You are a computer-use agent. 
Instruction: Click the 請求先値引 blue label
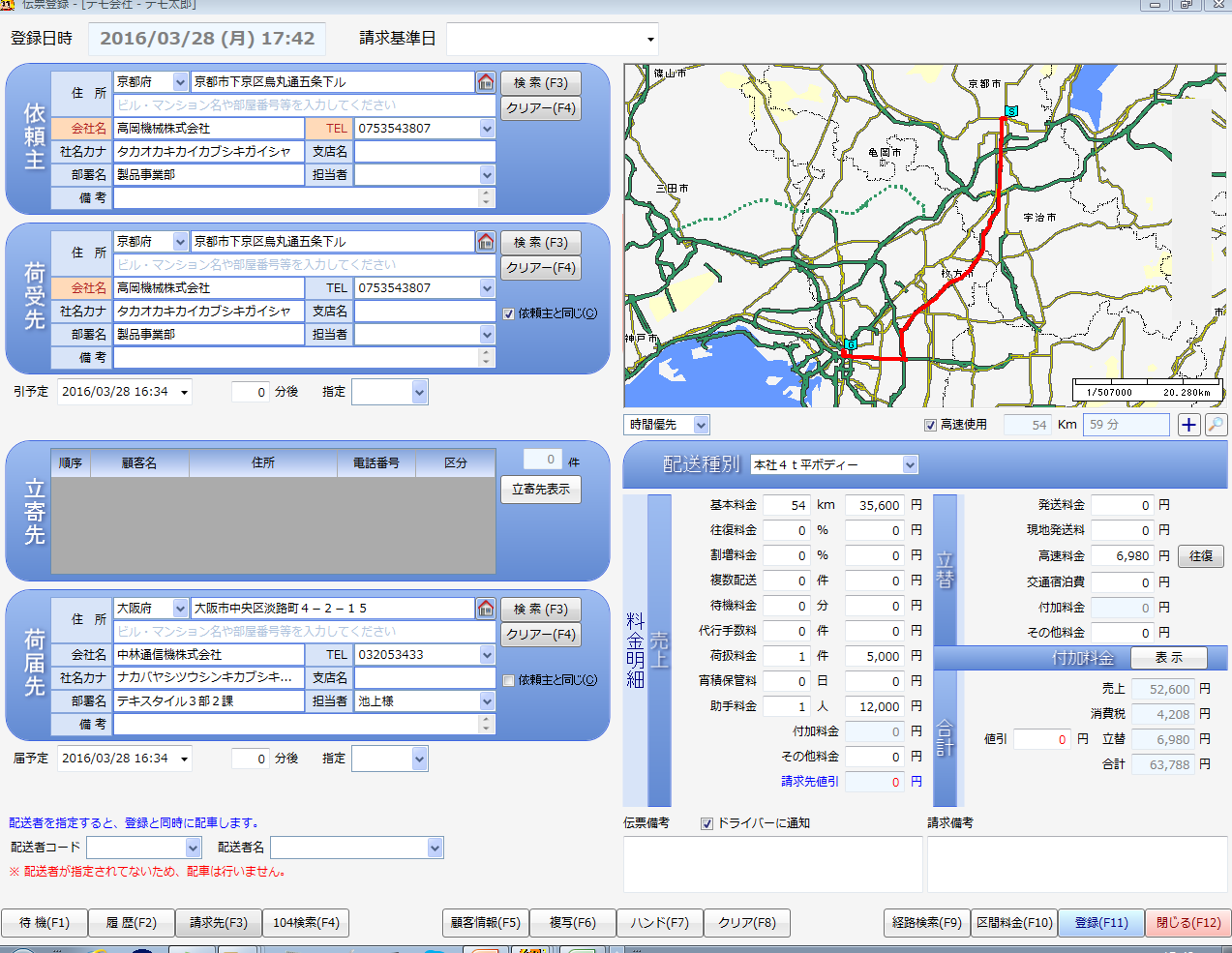(x=810, y=782)
